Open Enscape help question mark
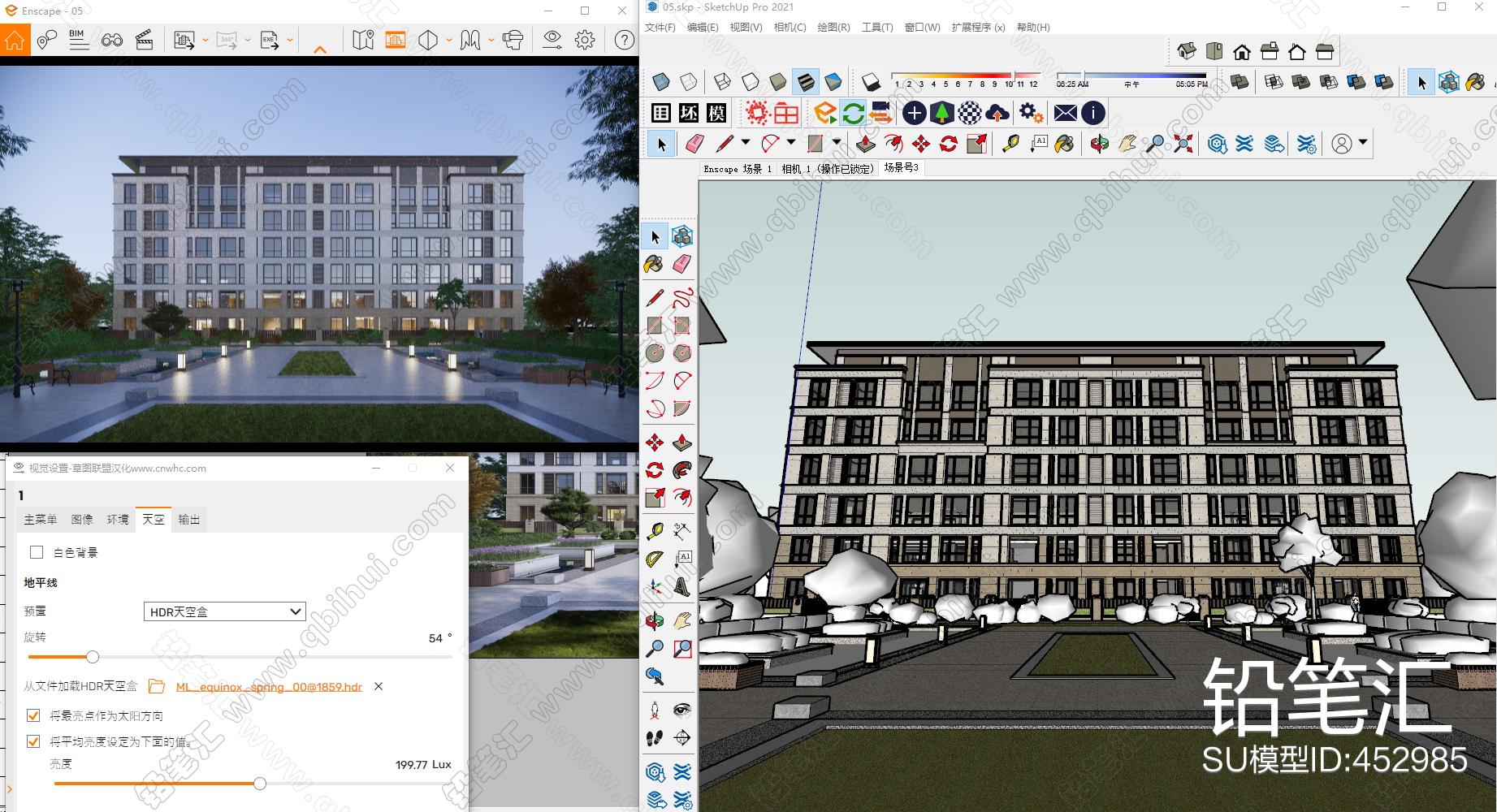 point(624,40)
